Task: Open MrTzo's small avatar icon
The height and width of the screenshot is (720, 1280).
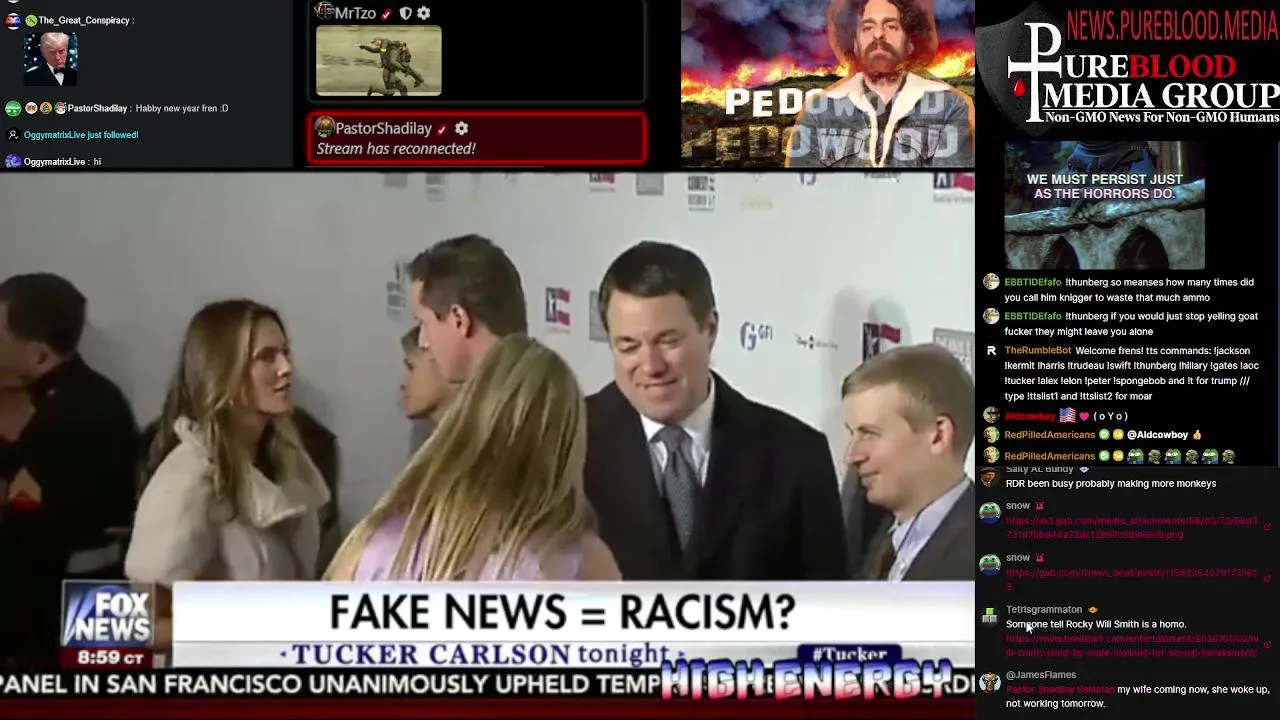Action: pos(324,12)
